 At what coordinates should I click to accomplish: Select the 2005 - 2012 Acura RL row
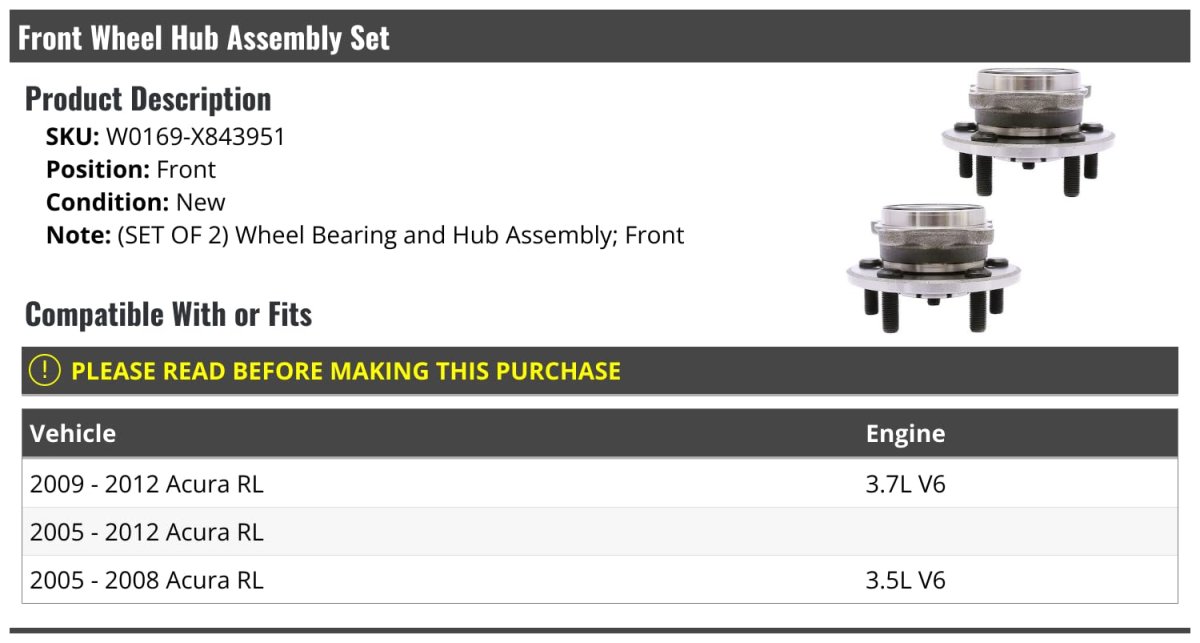(x=147, y=532)
